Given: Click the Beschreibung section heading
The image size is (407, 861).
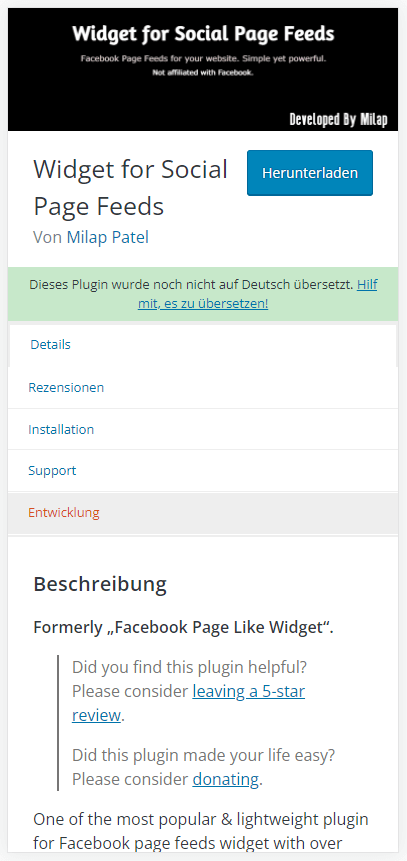Looking at the screenshot, I should [100, 584].
